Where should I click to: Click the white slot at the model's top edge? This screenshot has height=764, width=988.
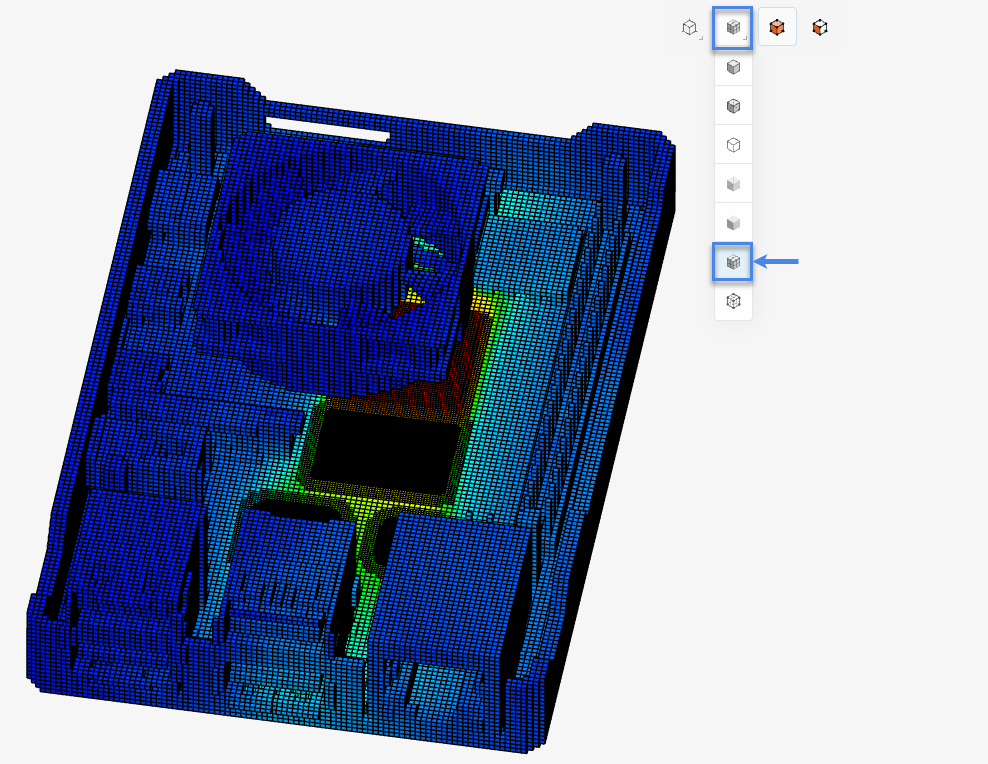click(328, 128)
